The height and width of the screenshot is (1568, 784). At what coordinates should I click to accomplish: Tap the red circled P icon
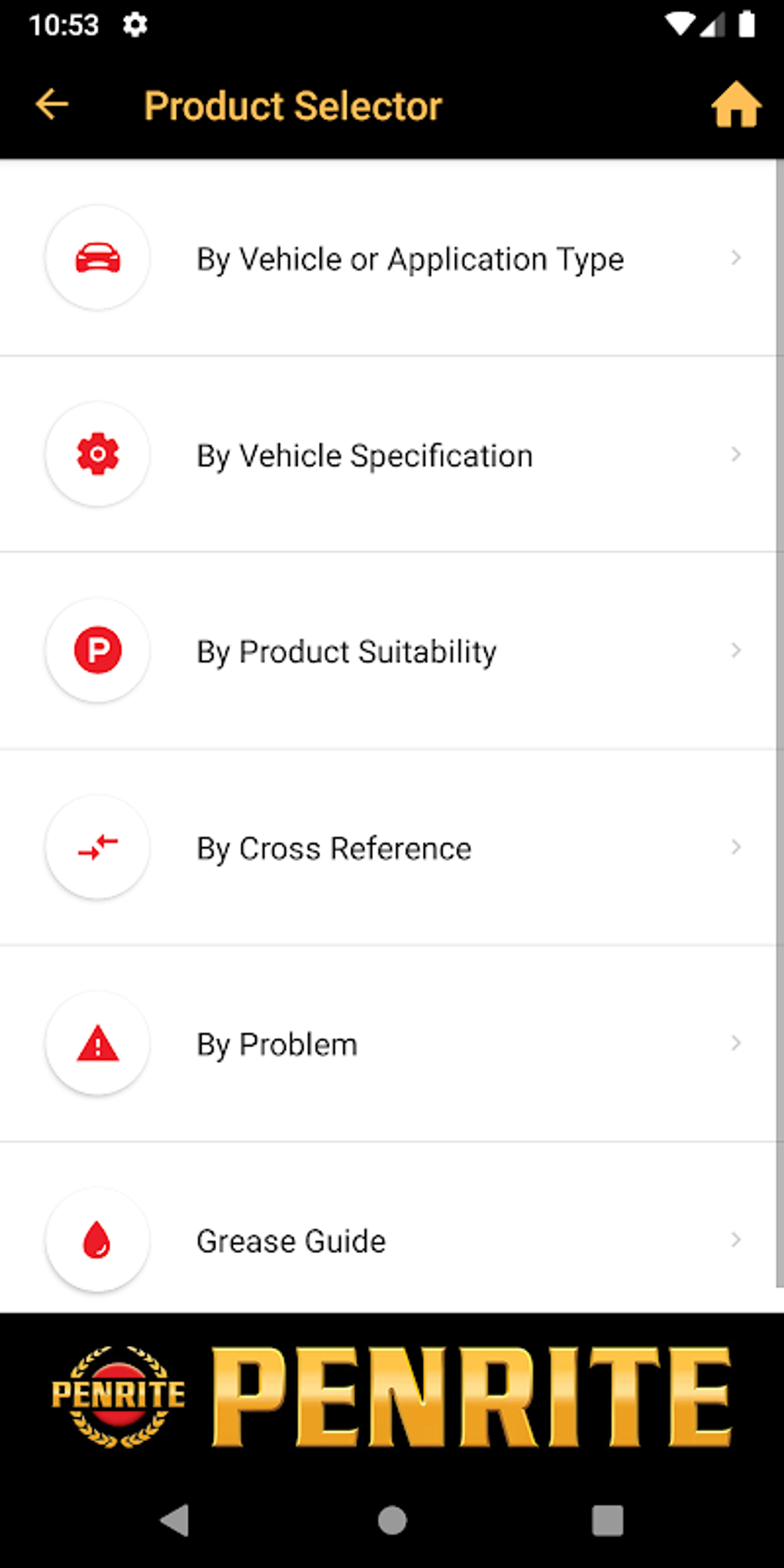tap(98, 650)
